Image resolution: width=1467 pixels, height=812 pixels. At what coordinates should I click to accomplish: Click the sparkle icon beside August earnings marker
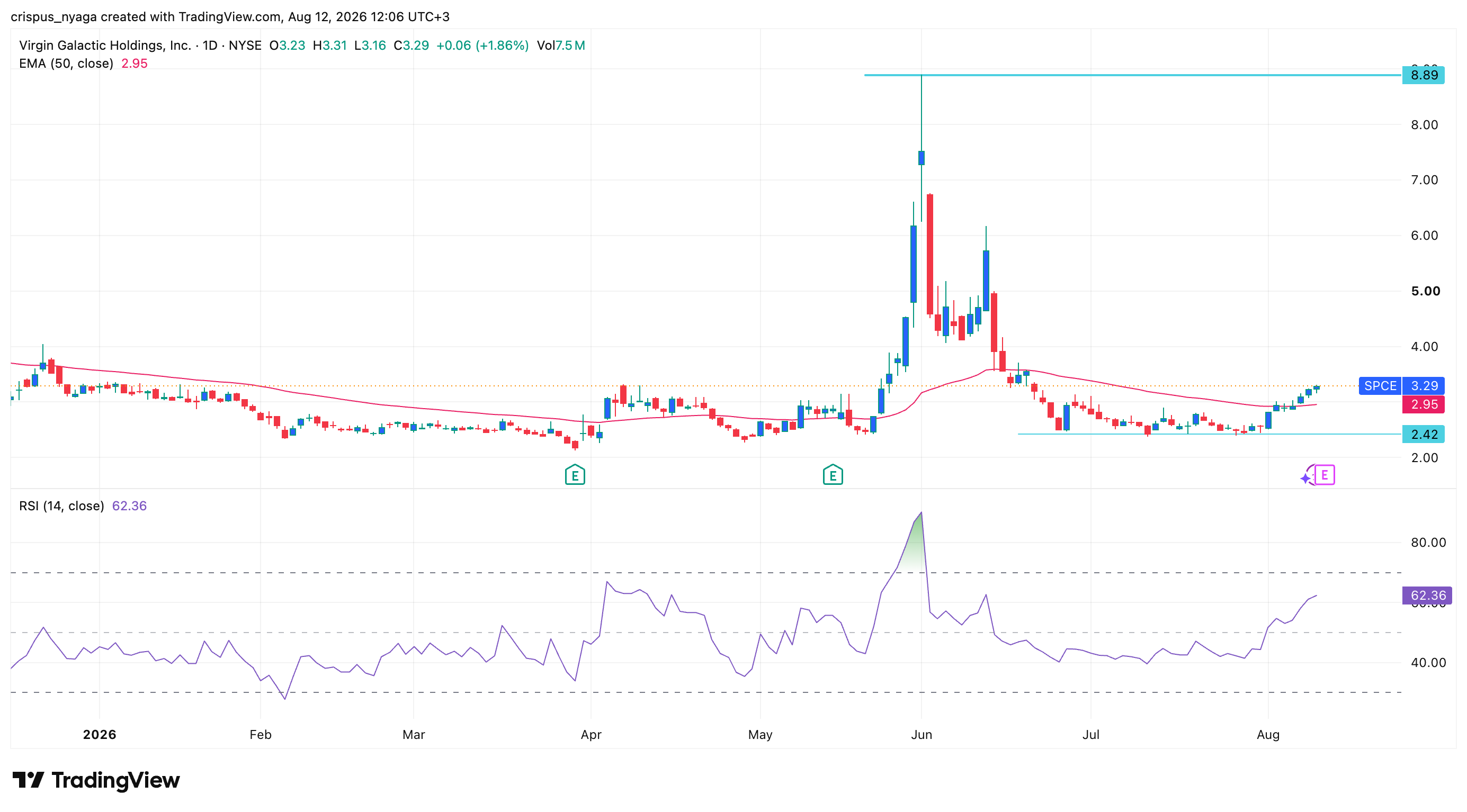tap(1306, 478)
